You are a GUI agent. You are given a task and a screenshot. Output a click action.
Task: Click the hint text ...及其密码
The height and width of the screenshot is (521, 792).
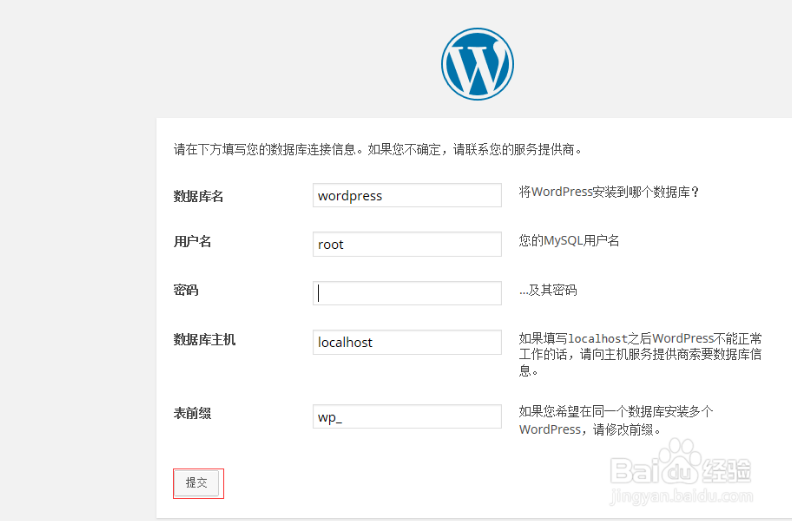[x=548, y=290]
